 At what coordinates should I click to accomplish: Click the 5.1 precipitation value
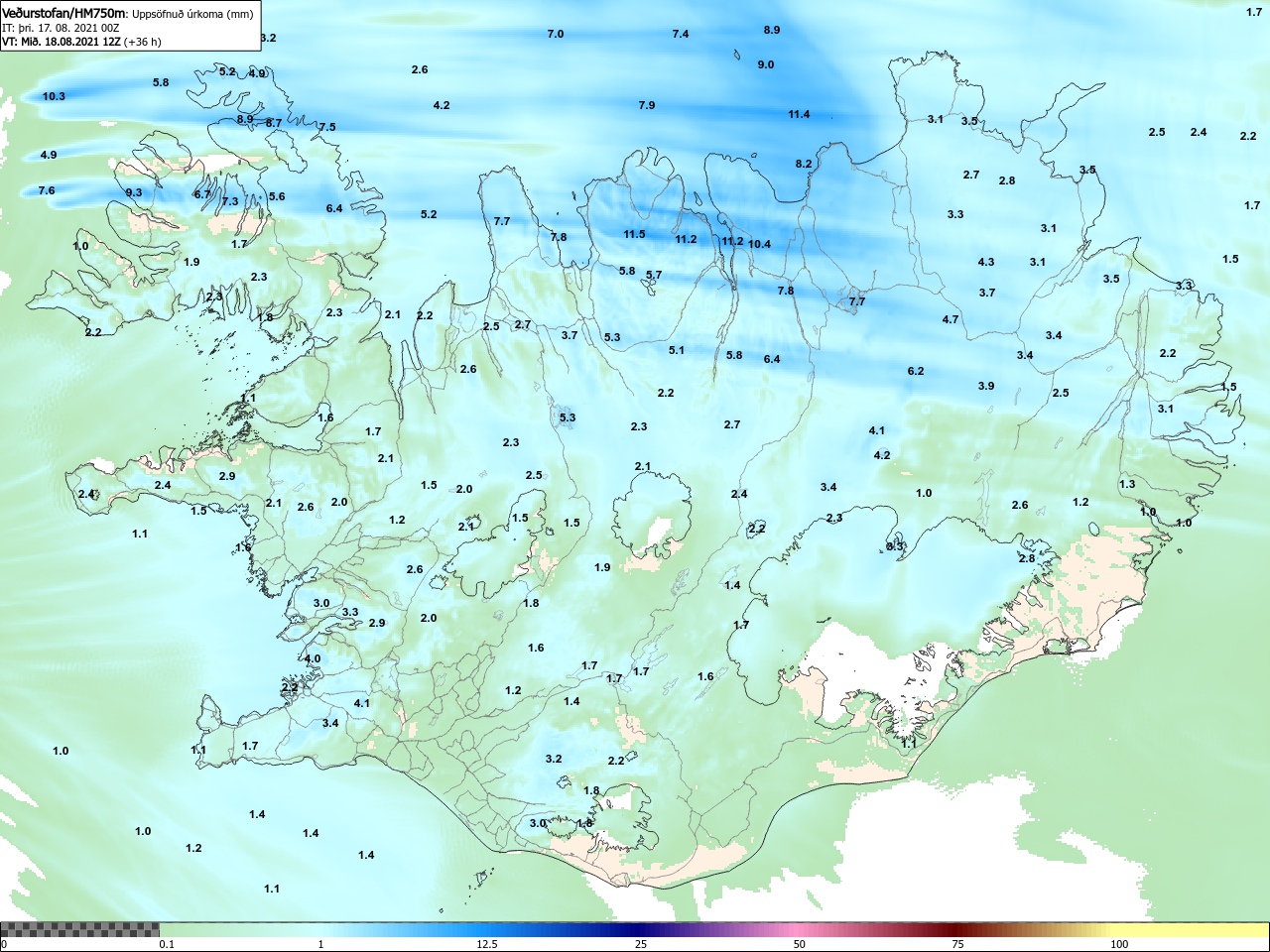(x=677, y=350)
